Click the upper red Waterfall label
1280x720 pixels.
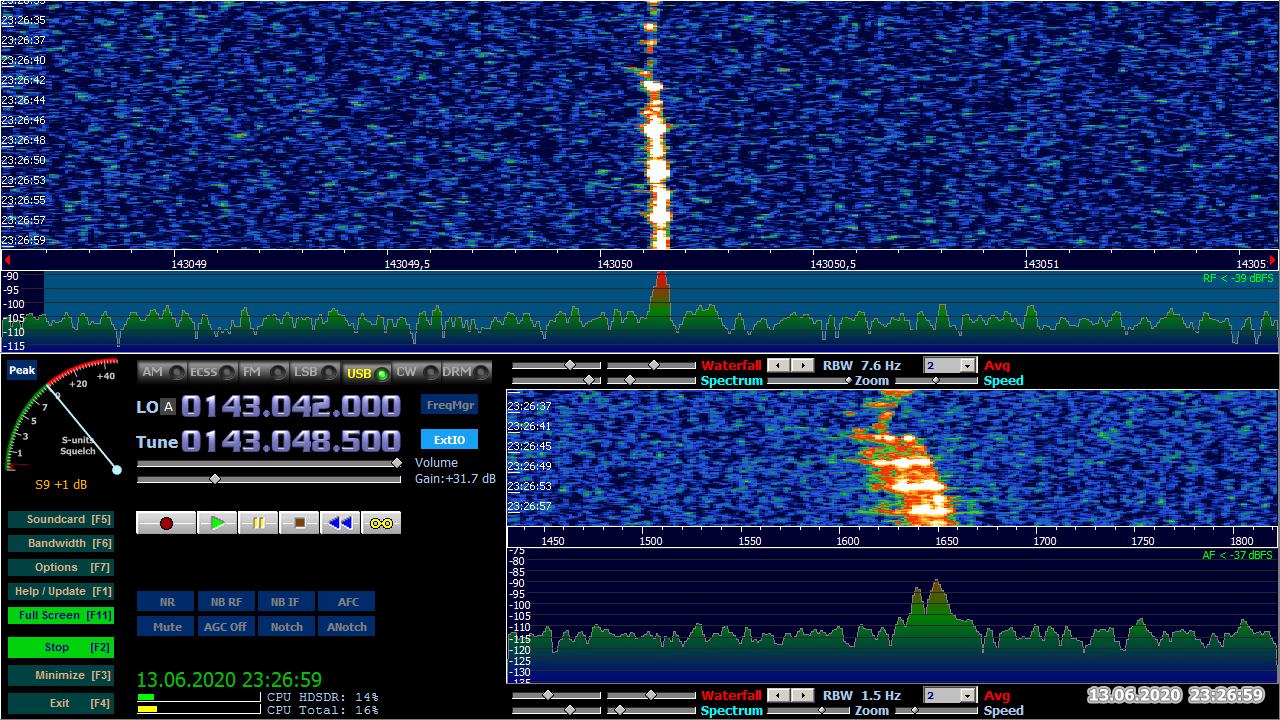pos(731,366)
